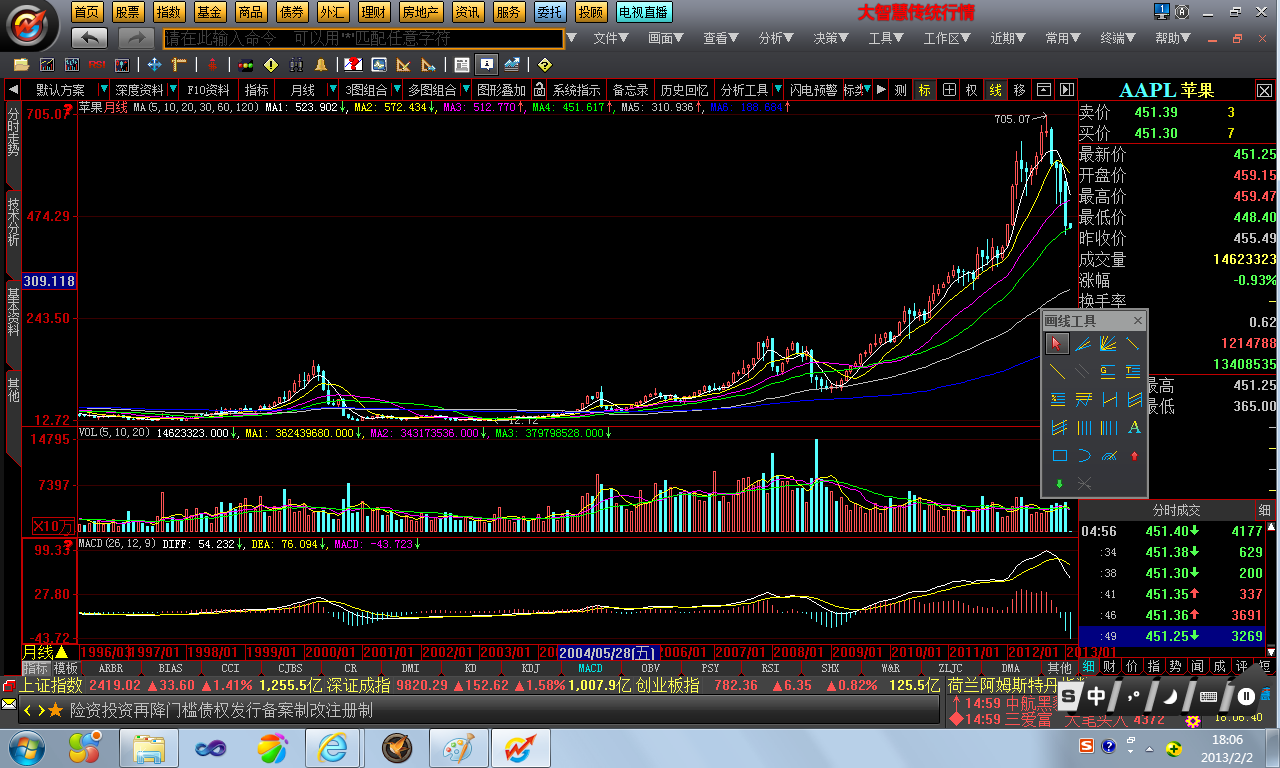Select the fan lines (Gann fan) drawing tool
Image resolution: width=1280 pixels, height=768 pixels.
click(x=1108, y=344)
